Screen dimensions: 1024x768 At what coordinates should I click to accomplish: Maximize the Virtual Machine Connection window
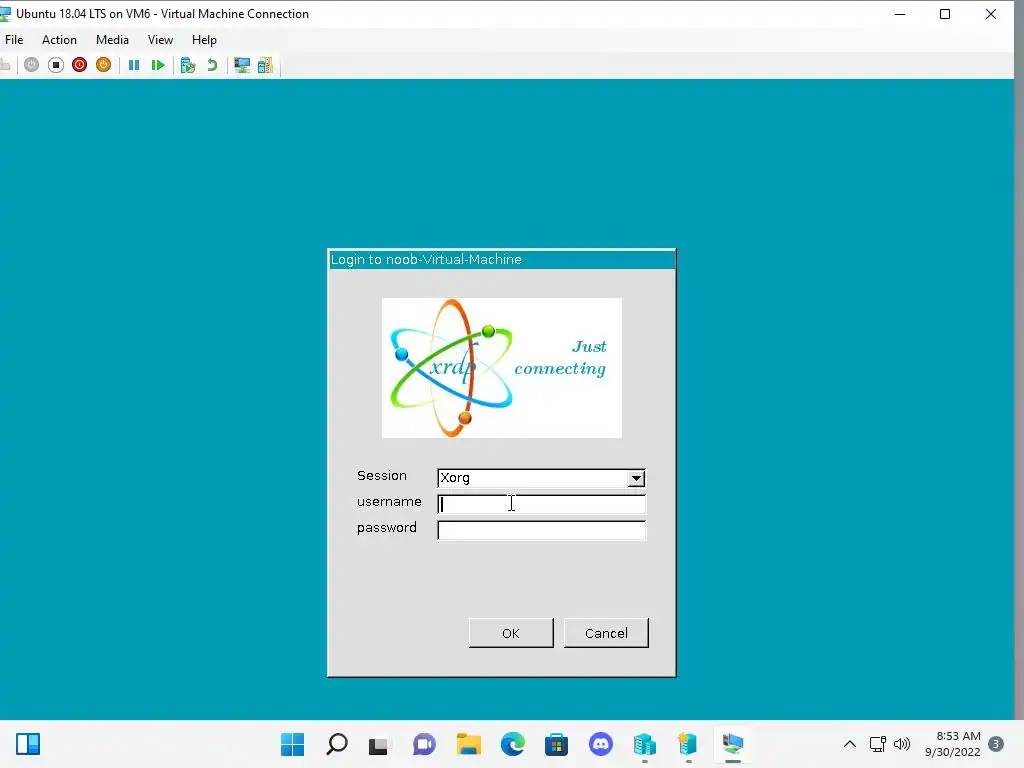point(944,14)
